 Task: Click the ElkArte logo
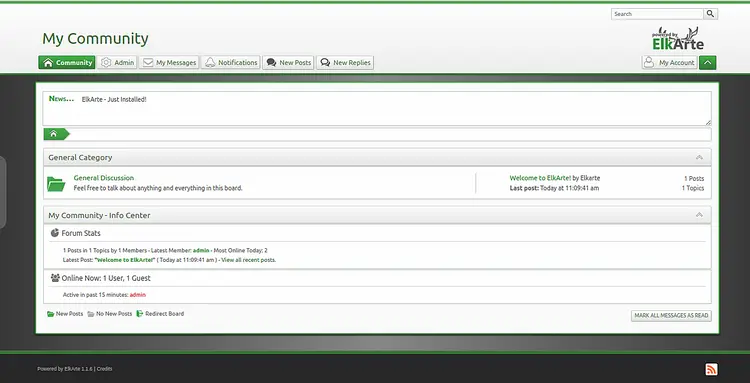678,39
